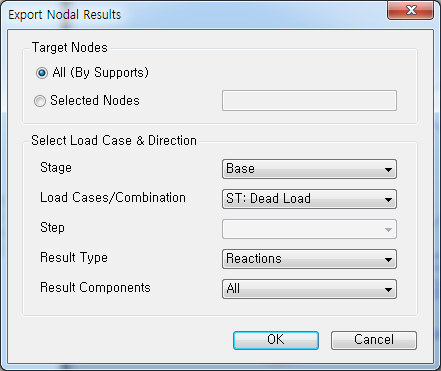The width and height of the screenshot is (441, 371).
Task: Choose the Selected Nodes radio option
Action: 40,101
